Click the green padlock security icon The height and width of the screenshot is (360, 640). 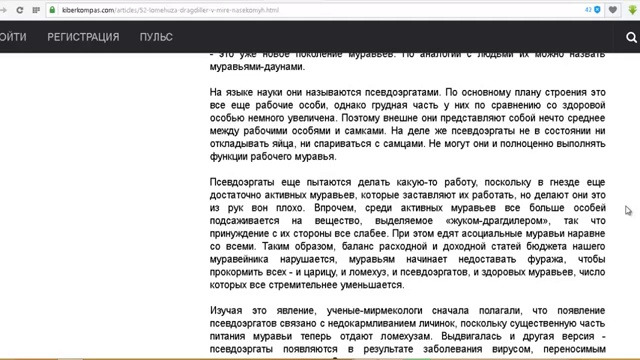click(x=52, y=10)
